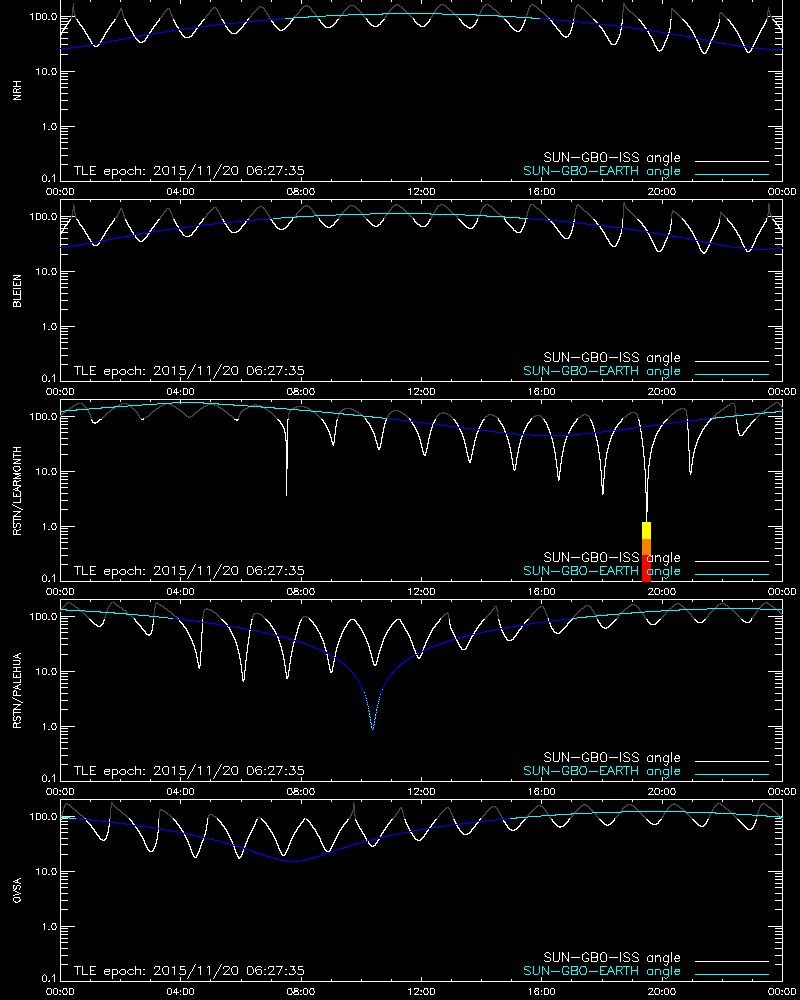
Task: Click the white legend line sample in OVSA panel
Action: coord(732,961)
